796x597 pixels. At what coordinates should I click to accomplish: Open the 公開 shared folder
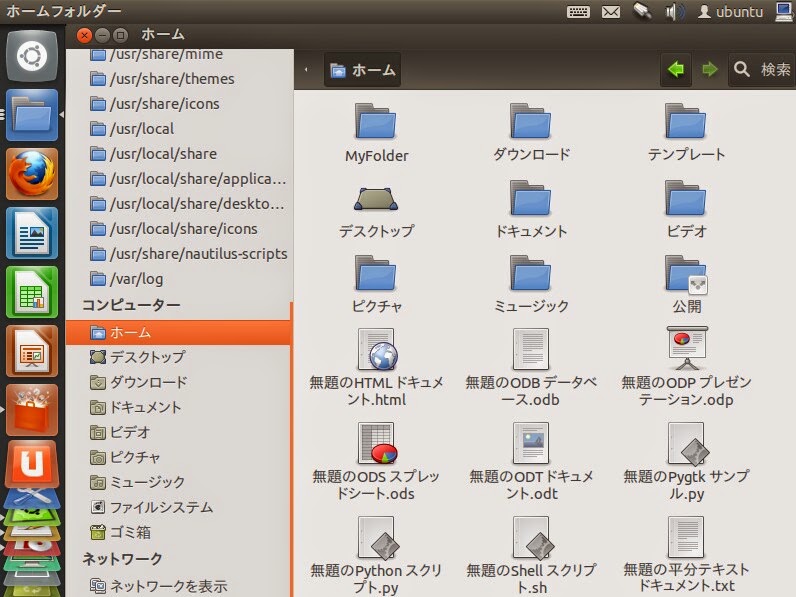686,274
